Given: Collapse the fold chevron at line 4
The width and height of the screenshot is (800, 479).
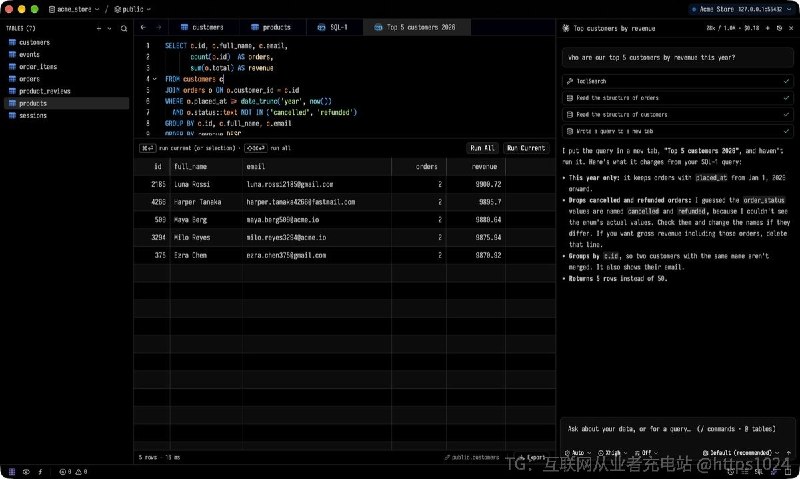Looking at the screenshot, I should point(155,79).
